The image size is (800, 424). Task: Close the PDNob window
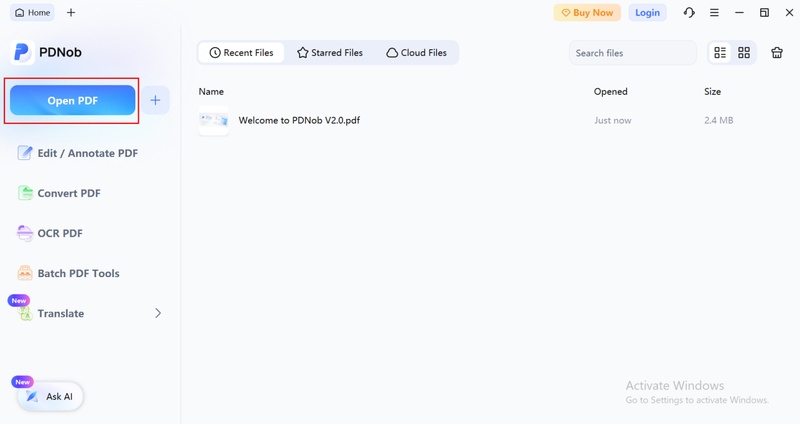click(789, 13)
